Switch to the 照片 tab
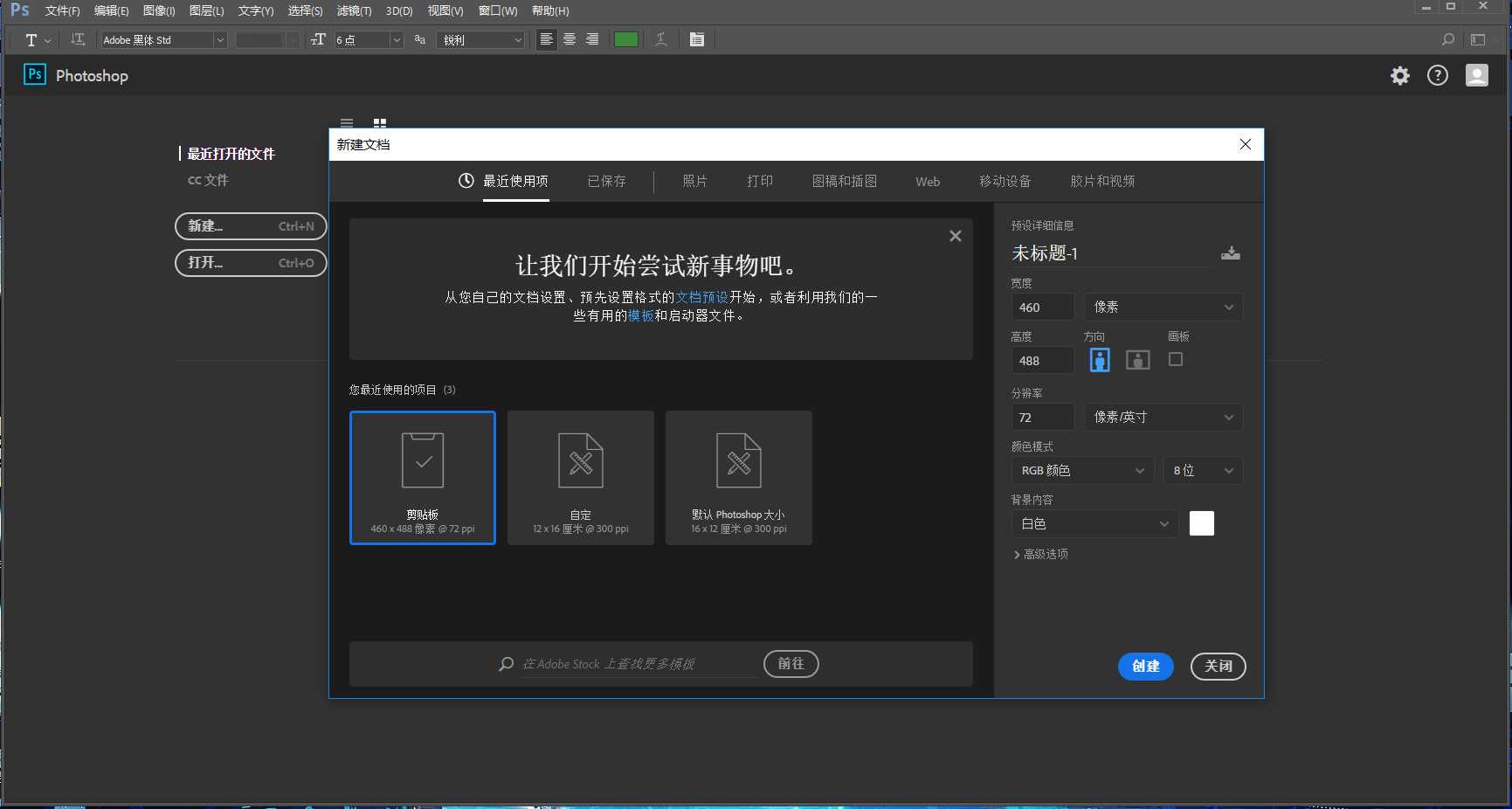Screen dimensions: 1512x809 click(x=695, y=181)
